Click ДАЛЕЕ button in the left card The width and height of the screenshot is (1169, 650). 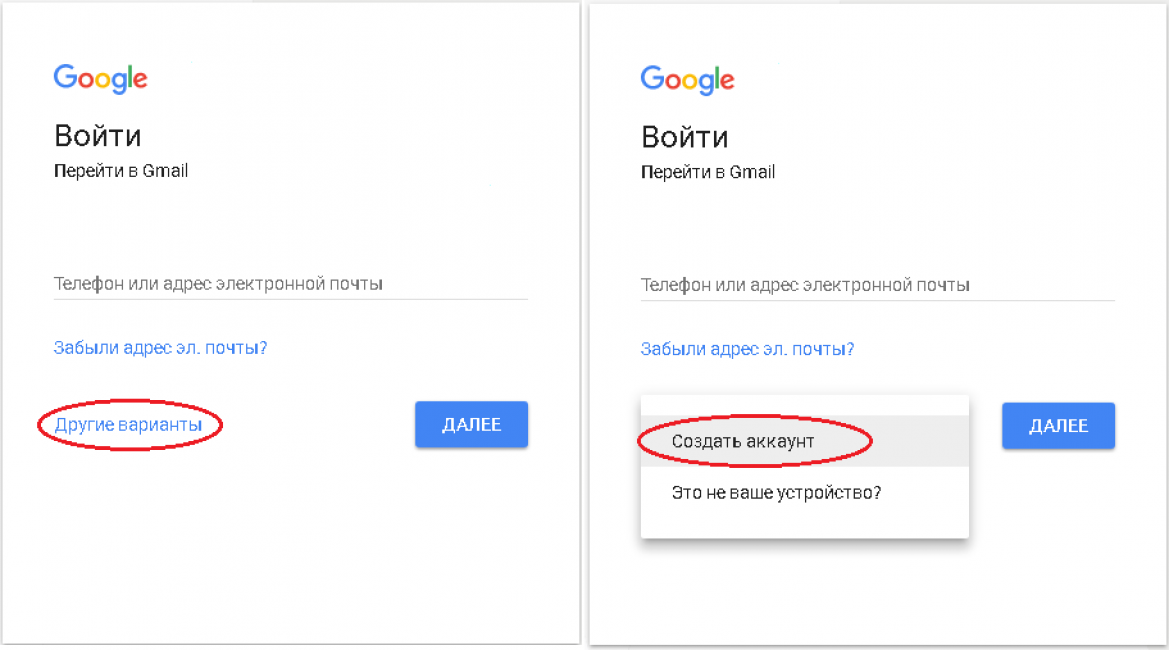(x=471, y=424)
